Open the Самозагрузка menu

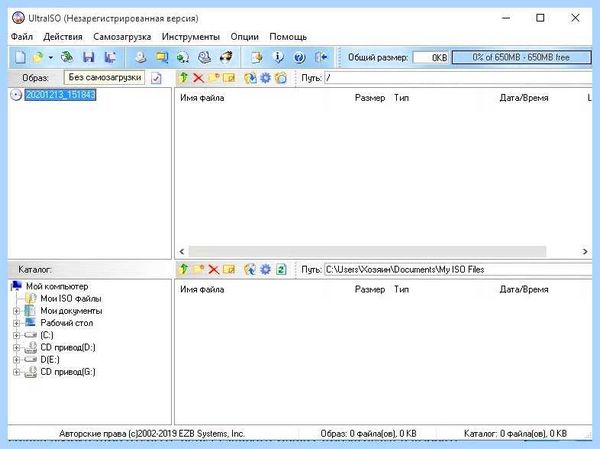click(122, 37)
